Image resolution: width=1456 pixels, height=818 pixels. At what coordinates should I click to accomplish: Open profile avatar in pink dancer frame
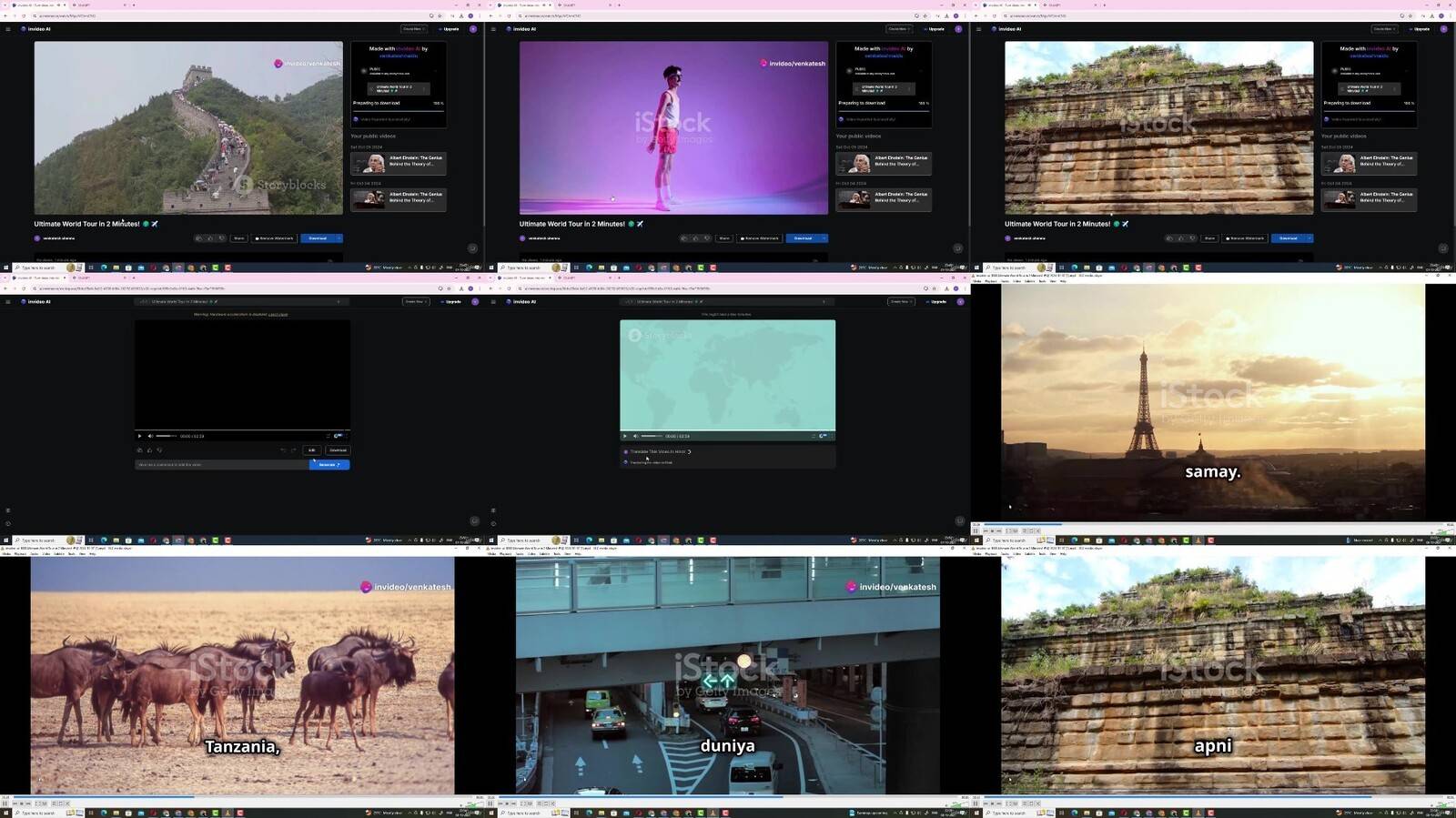pyautogui.click(x=958, y=29)
